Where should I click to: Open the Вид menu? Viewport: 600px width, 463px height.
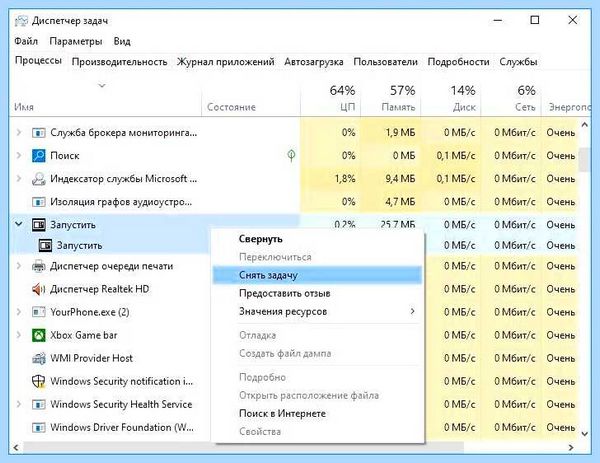tap(122, 41)
